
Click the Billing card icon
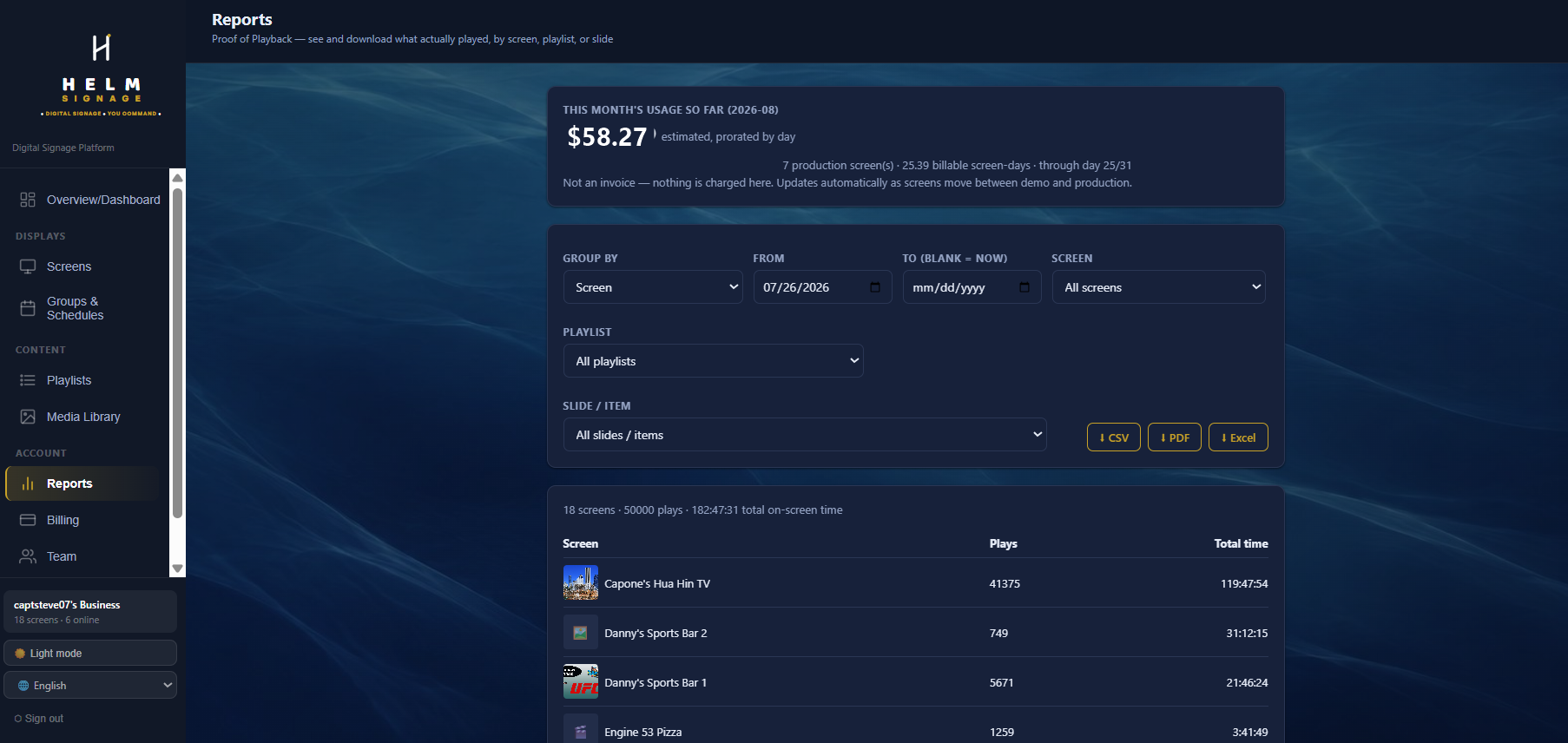click(x=28, y=520)
